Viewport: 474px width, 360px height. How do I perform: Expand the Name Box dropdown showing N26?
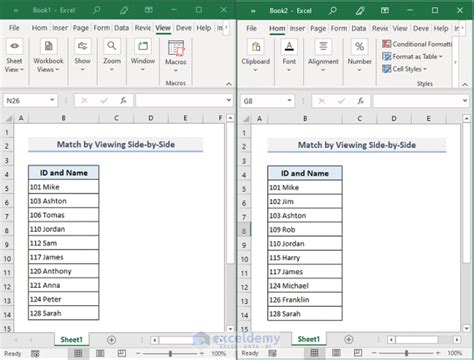point(52,100)
